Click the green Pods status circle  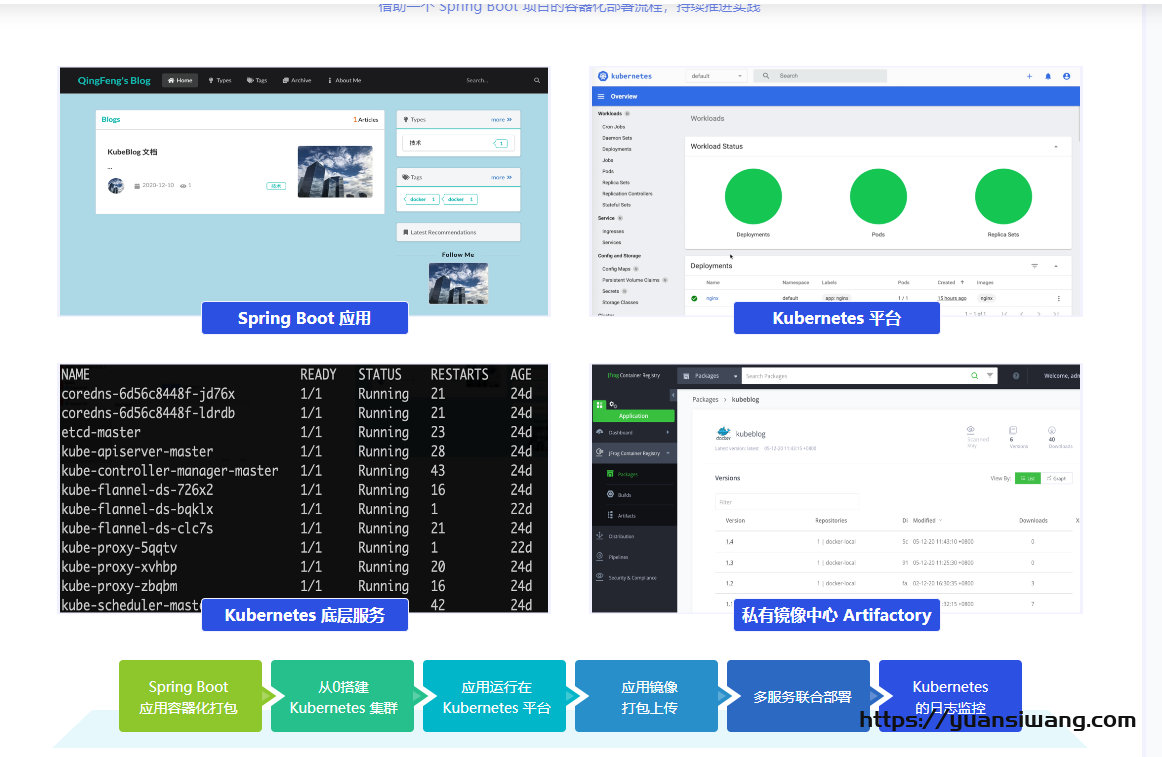pyautogui.click(x=878, y=196)
